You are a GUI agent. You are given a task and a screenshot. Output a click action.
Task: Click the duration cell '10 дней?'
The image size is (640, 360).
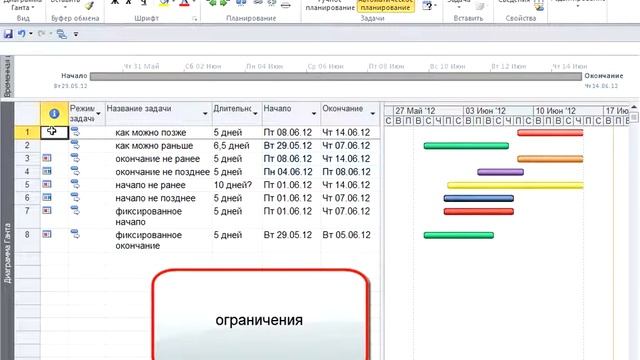point(233,185)
